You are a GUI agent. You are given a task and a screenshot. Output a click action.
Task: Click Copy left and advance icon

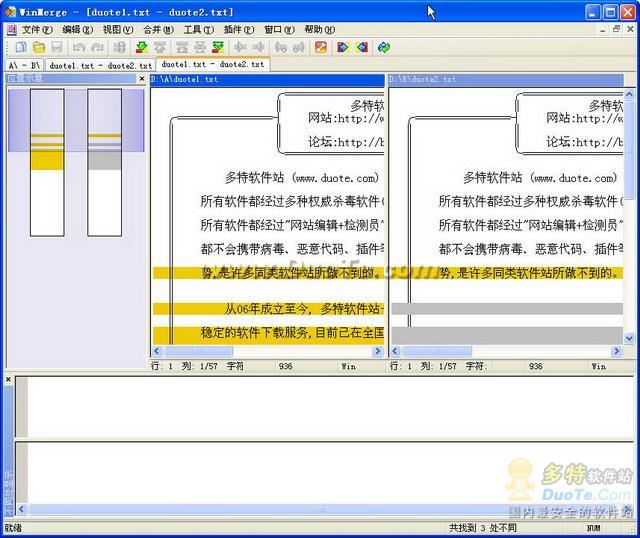coord(299,47)
